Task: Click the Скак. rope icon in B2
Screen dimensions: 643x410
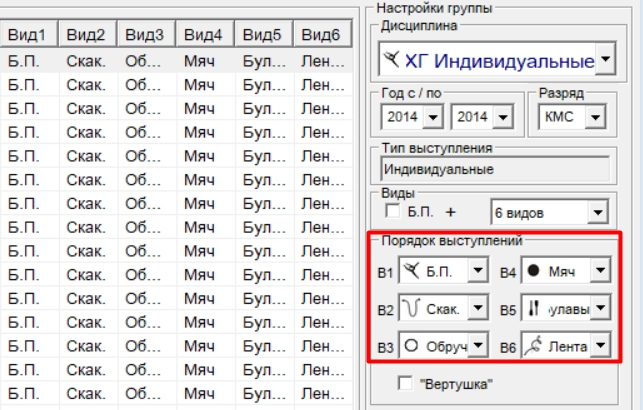Action: pos(409,307)
